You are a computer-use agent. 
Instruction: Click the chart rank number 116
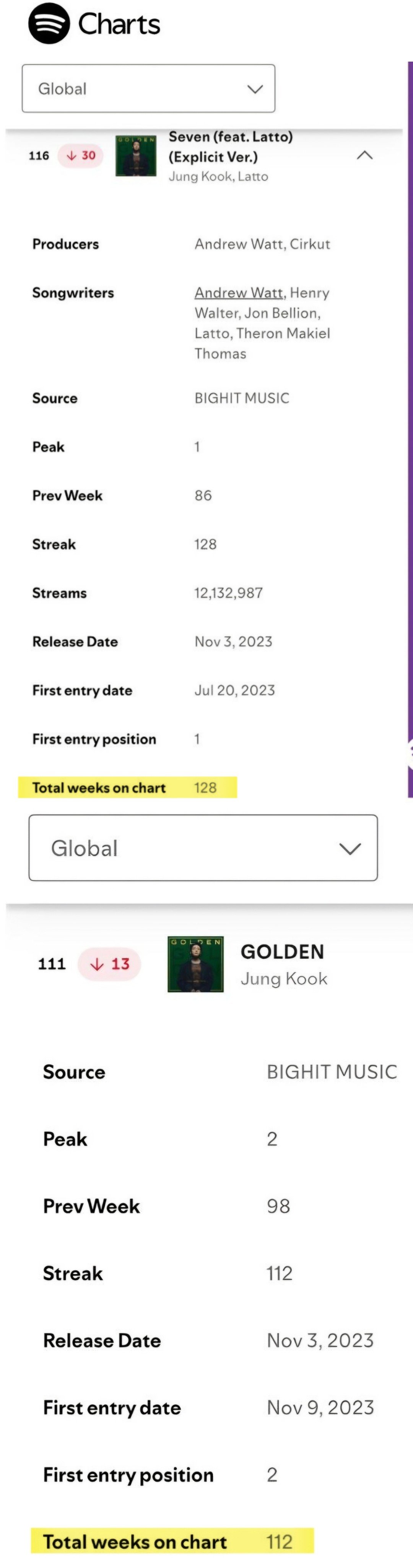point(39,156)
